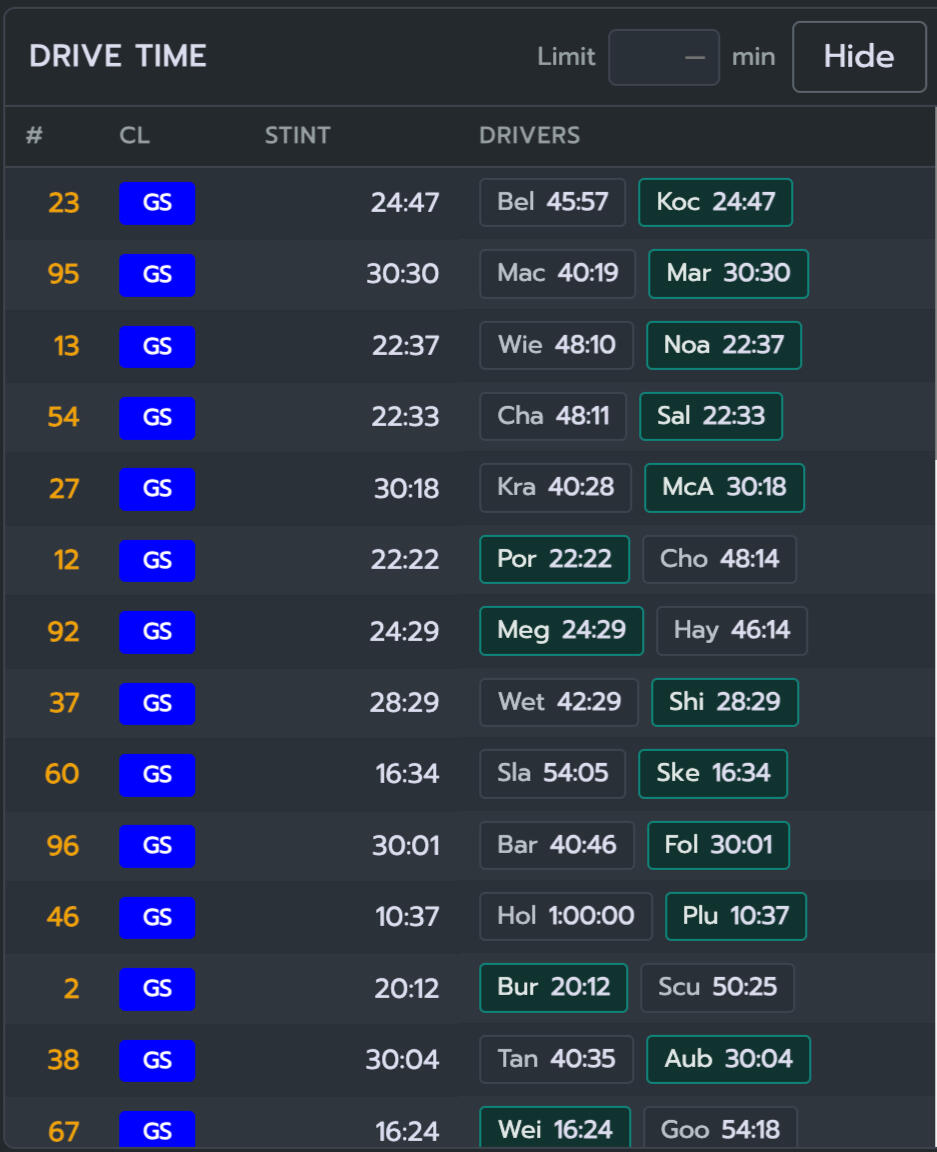Click the GS class badge for car 95
The image size is (937, 1152).
(157, 275)
